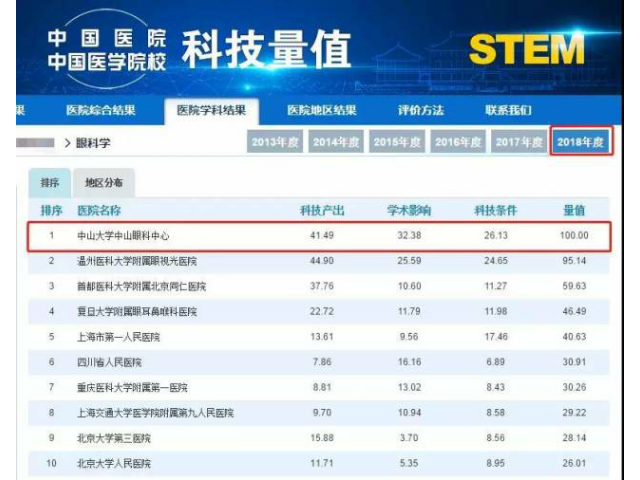
Task: Click the 医院名称 column header
Action: click(99, 211)
